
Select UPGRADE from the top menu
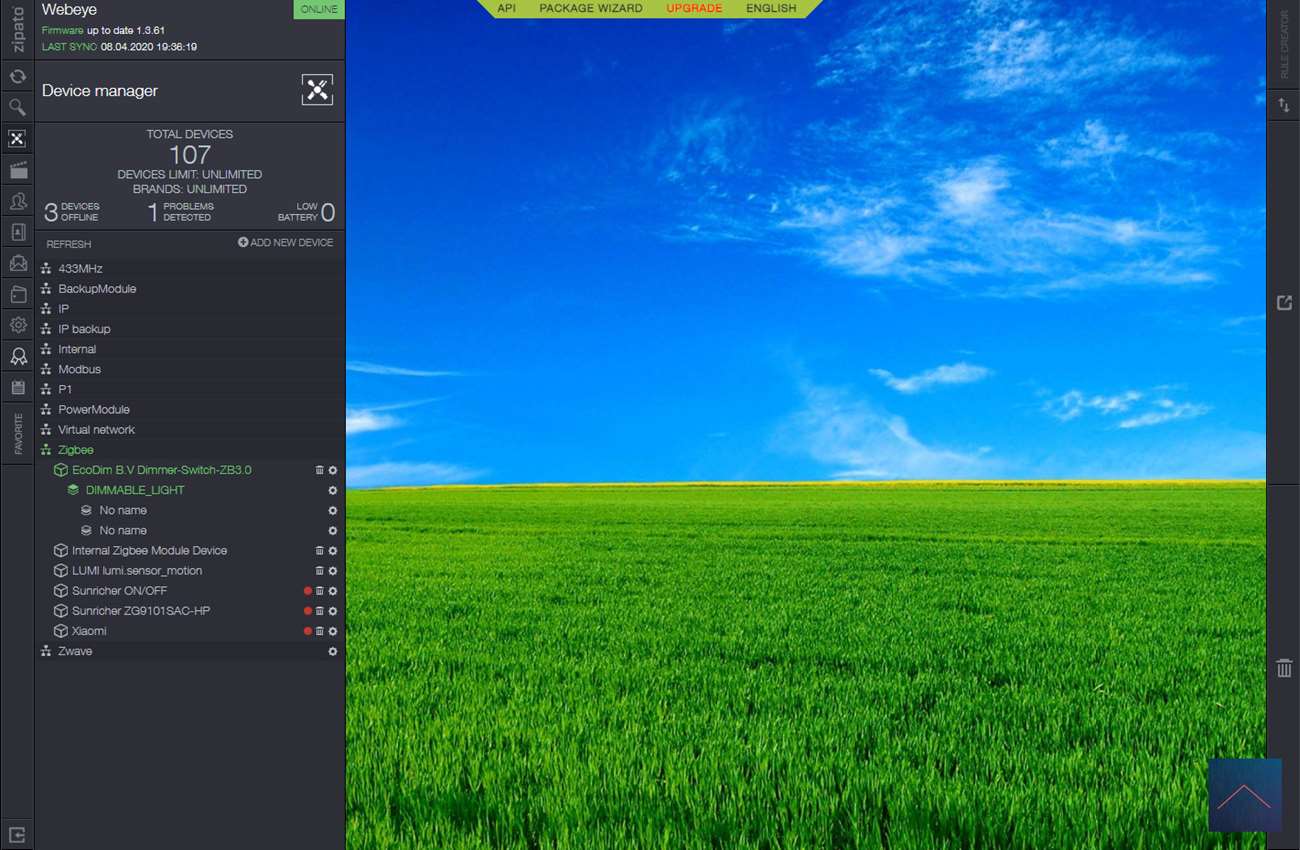click(x=694, y=8)
